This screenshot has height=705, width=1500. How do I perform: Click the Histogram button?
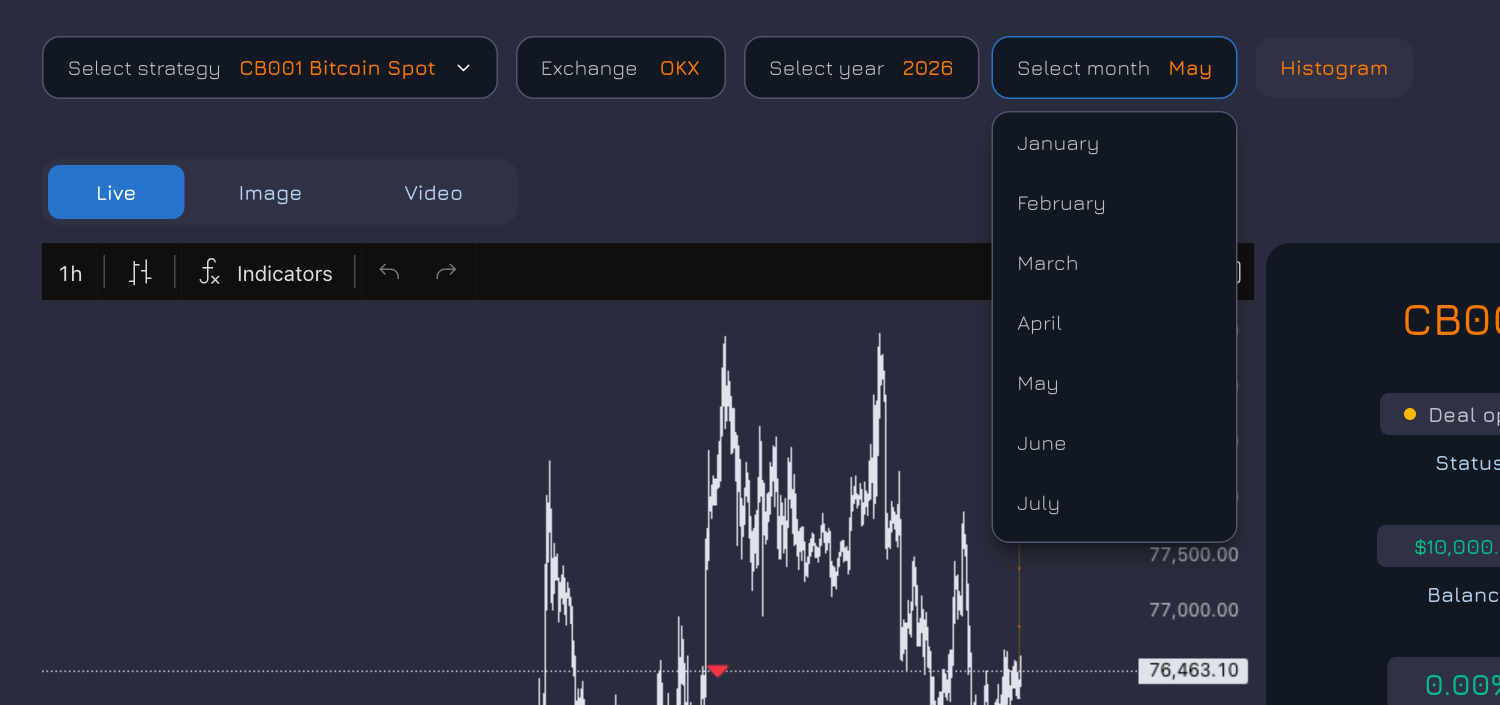[1334, 68]
